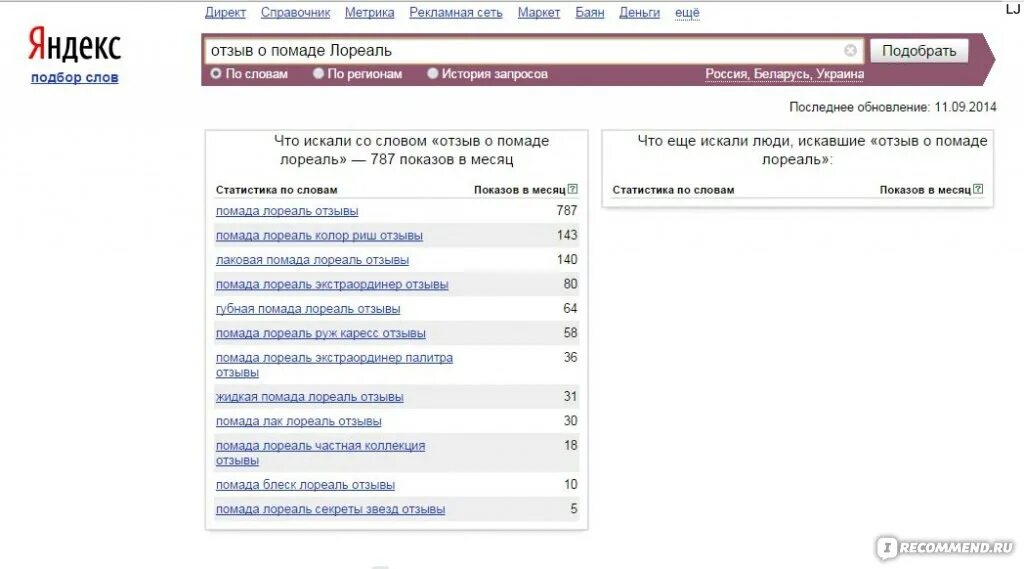Open help icon beside left Показов в месяц
Screen dimensions: 1024x569
tap(573, 189)
